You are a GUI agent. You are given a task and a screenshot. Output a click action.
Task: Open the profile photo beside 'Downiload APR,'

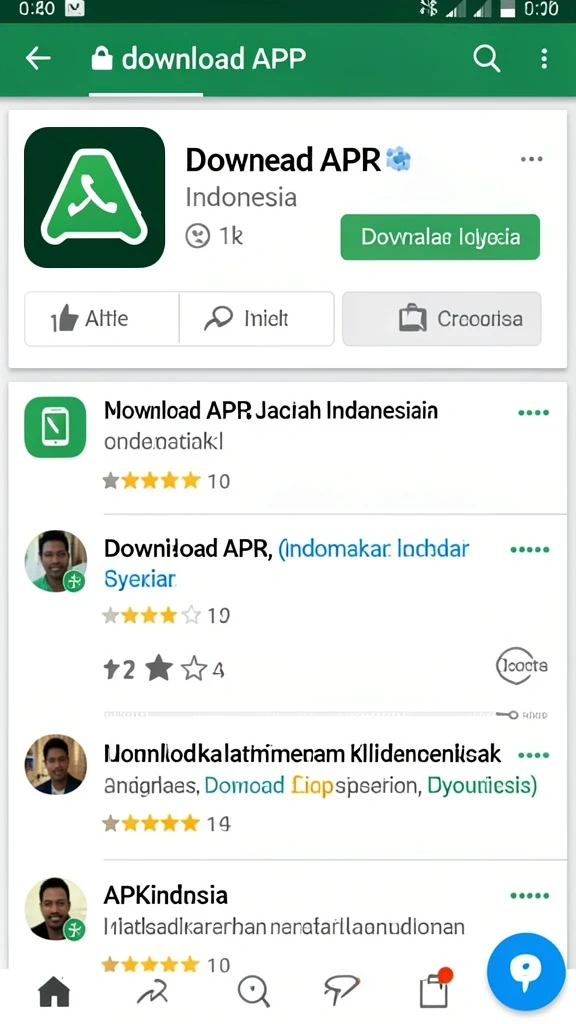[x=56, y=561]
